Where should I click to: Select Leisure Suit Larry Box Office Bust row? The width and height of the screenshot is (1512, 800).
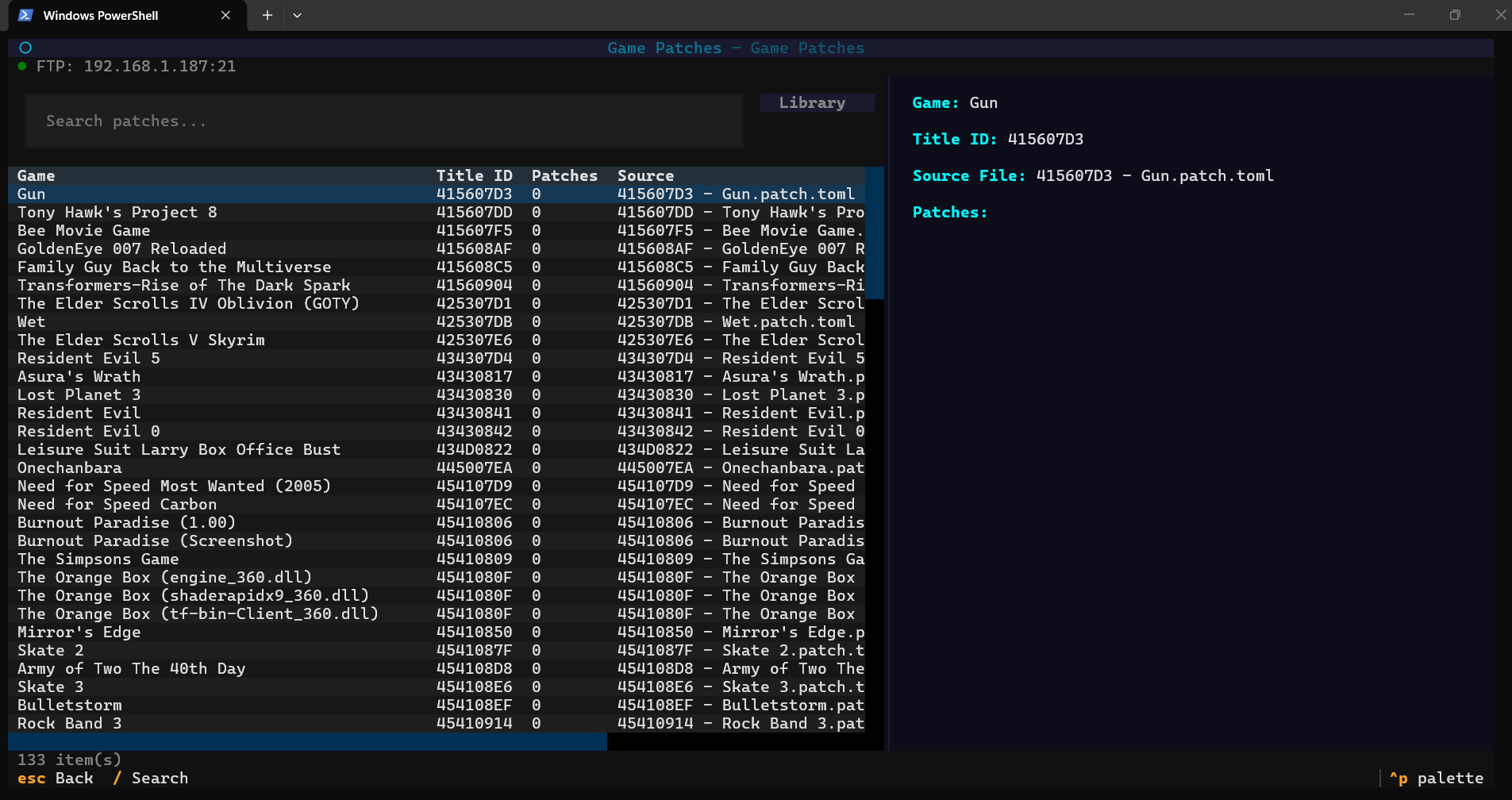point(437,449)
